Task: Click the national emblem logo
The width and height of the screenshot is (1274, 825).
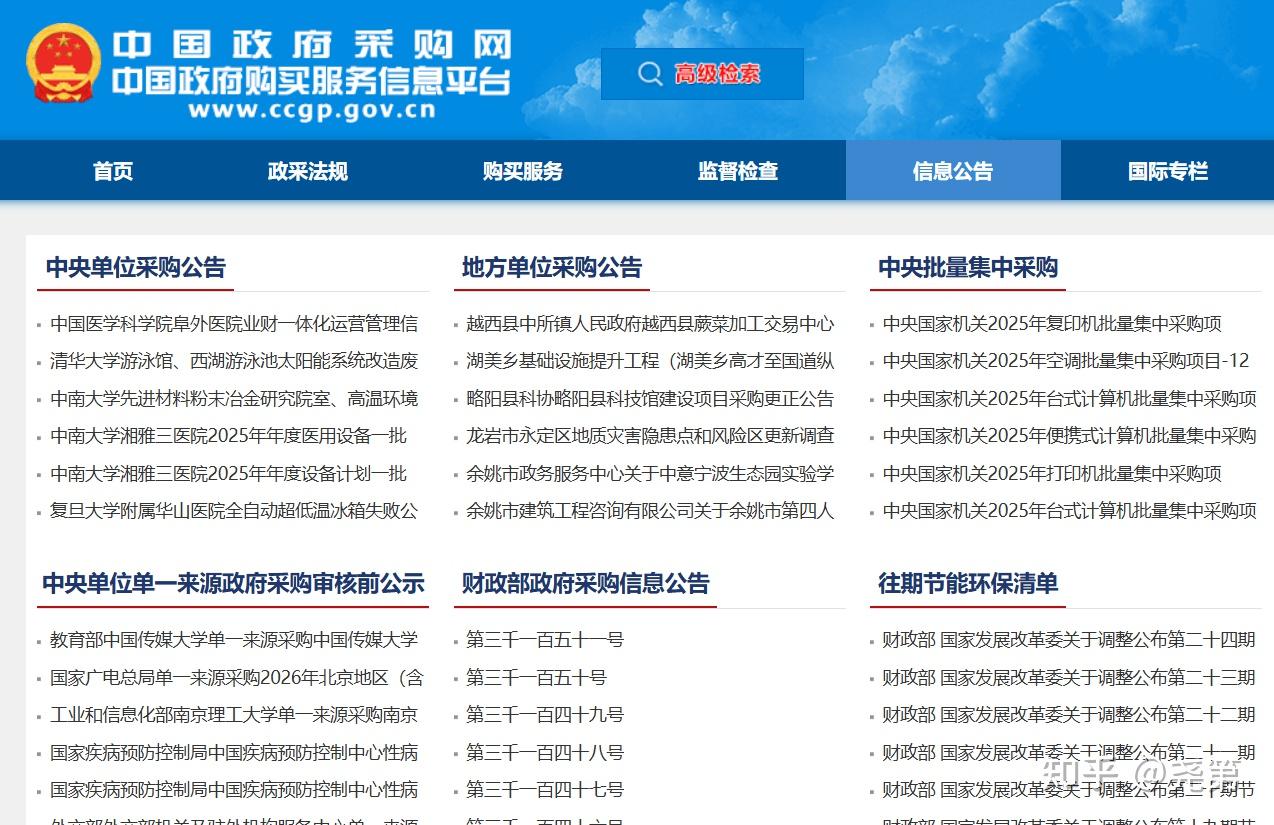Action: click(64, 63)
